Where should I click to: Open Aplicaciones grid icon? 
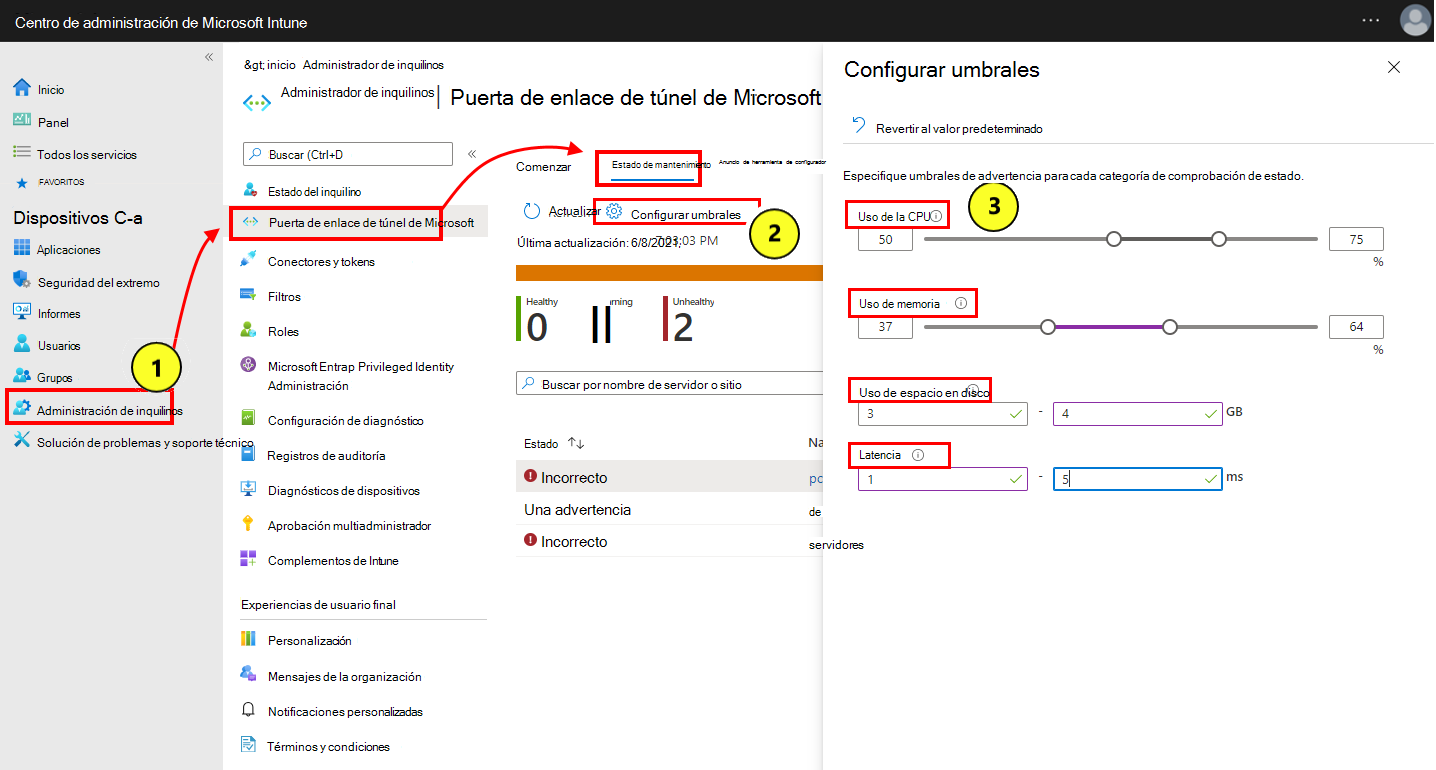[22, 249]
